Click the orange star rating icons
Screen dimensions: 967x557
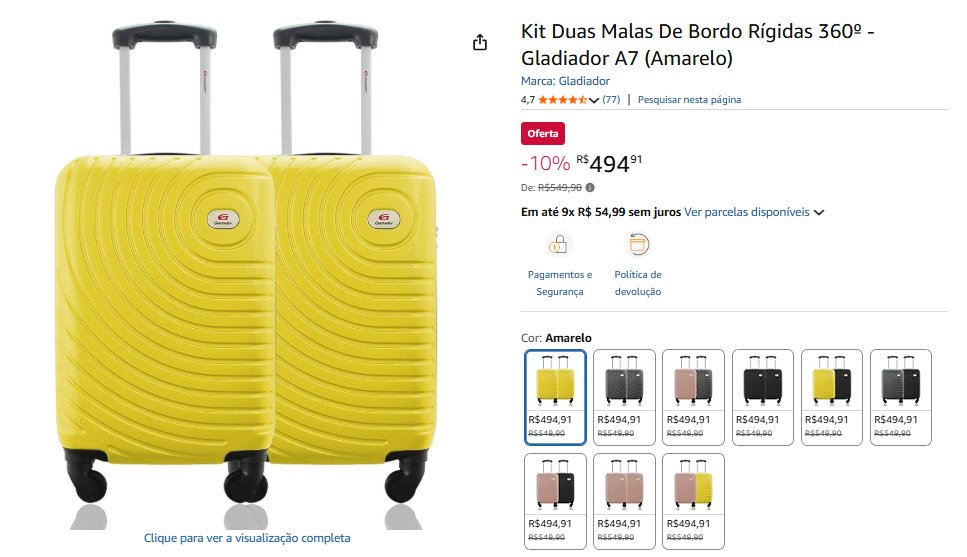(x=563, y=100)
